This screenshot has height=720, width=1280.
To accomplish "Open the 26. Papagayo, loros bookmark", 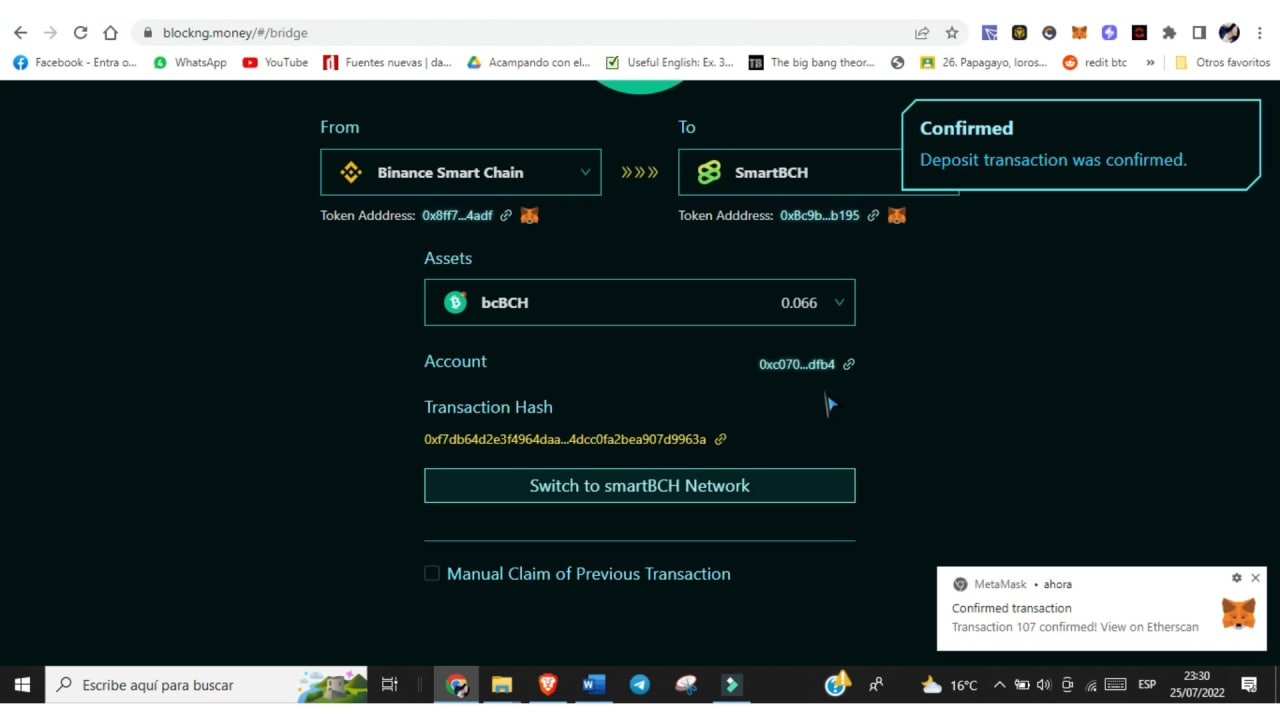I will point(983,62).
